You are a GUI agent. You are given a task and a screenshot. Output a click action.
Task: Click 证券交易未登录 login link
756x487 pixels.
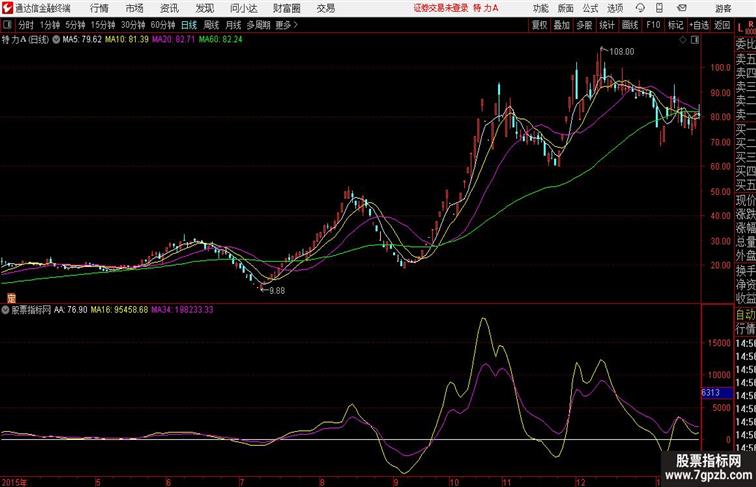click(441, 8)
